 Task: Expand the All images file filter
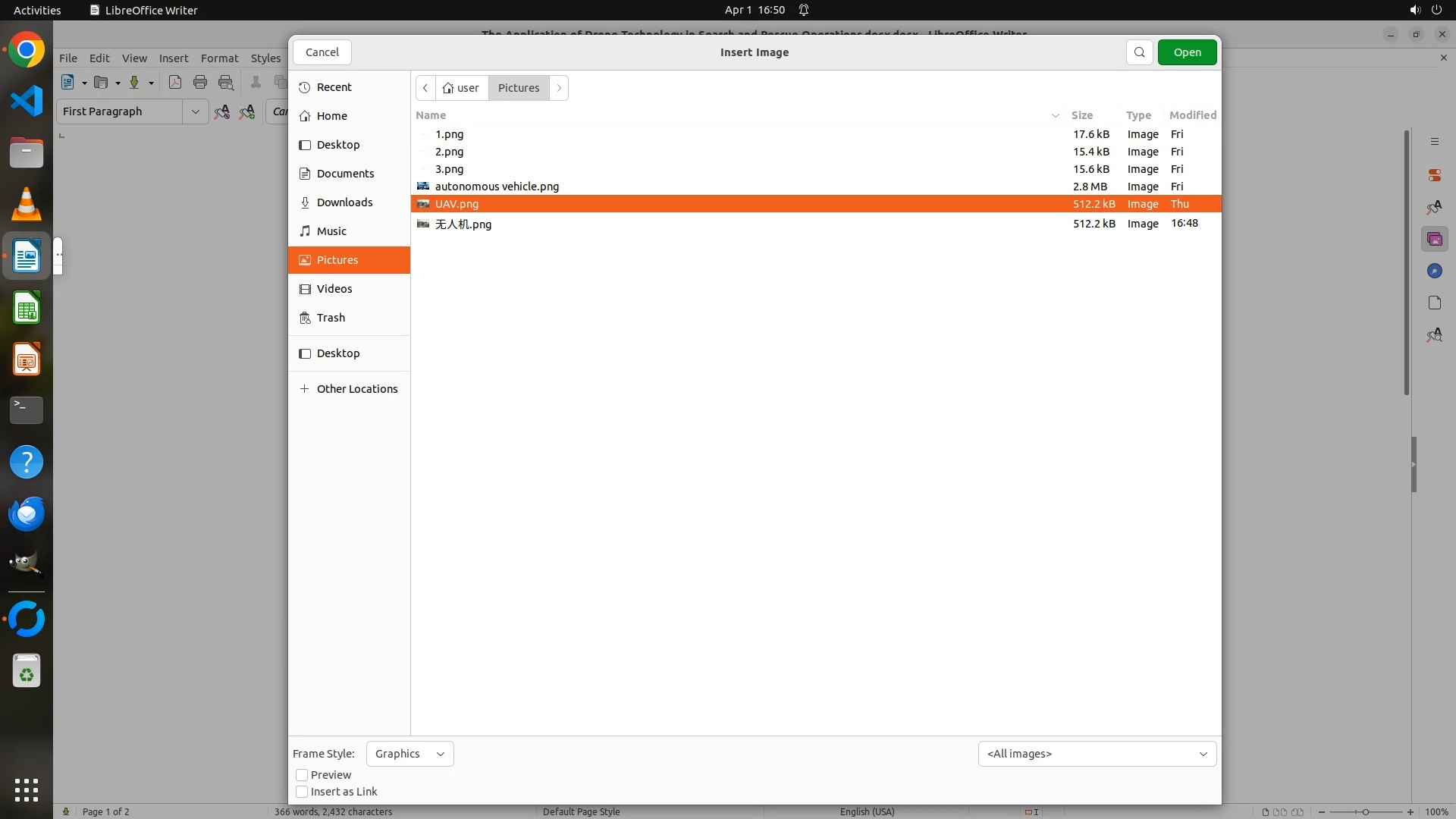(1097, 754)
